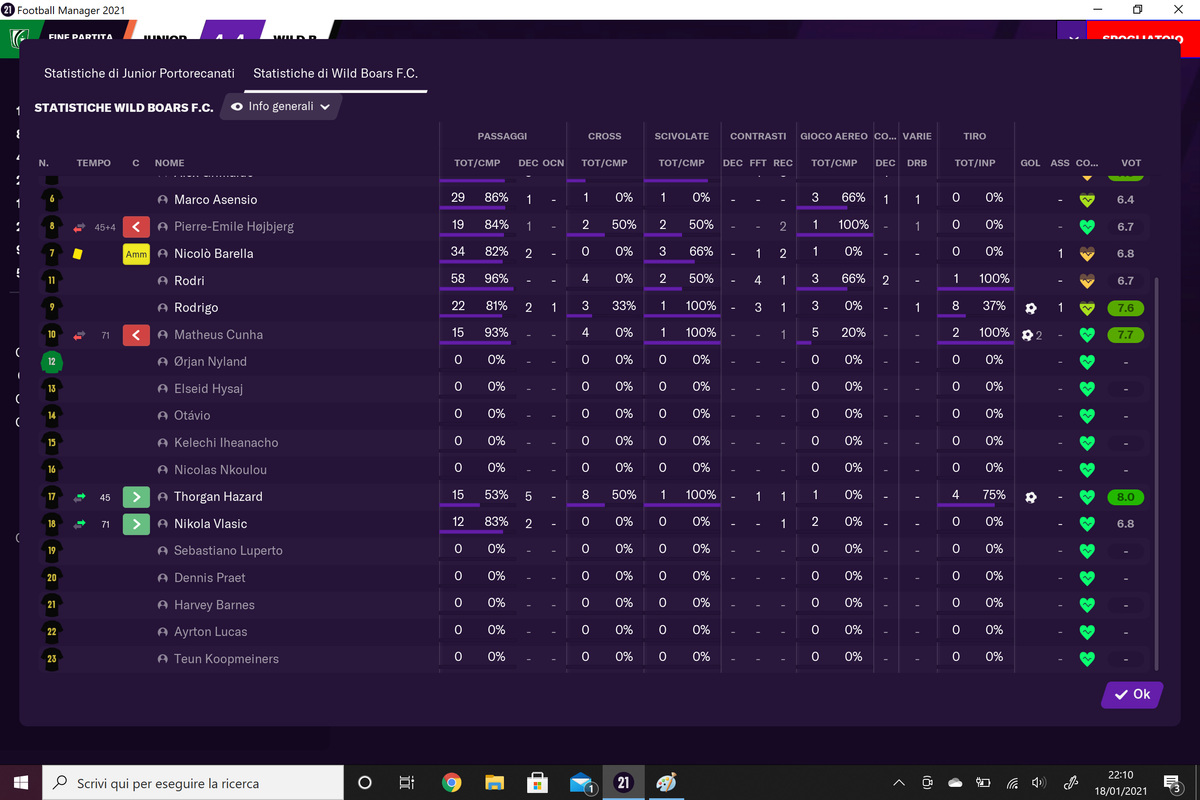1200x800 pixels.
Task: Click the goal ball icon for Matheus Cunha
Action: point(1028,335)
